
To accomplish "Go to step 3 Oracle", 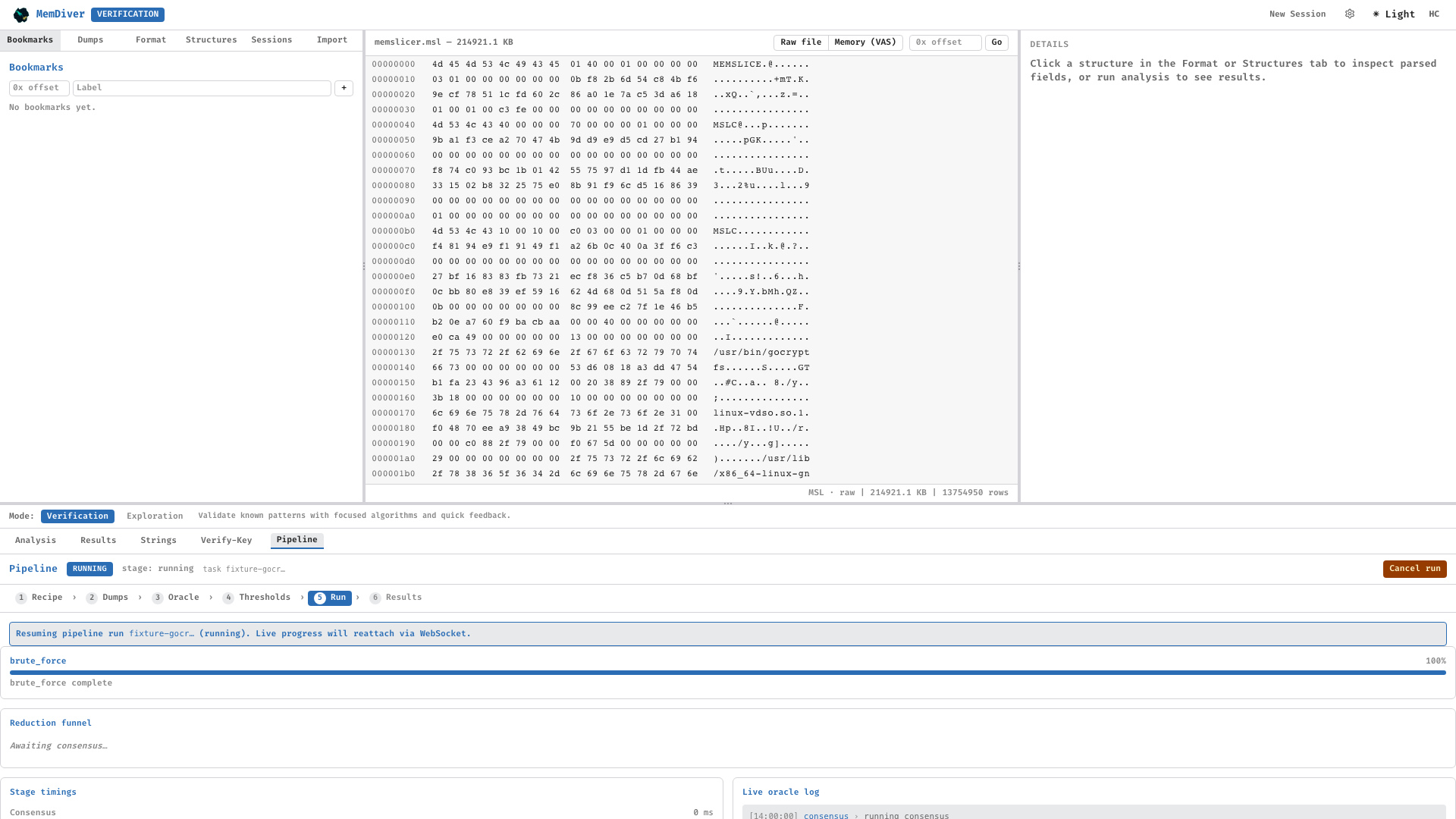I will (x=176, y=598).
